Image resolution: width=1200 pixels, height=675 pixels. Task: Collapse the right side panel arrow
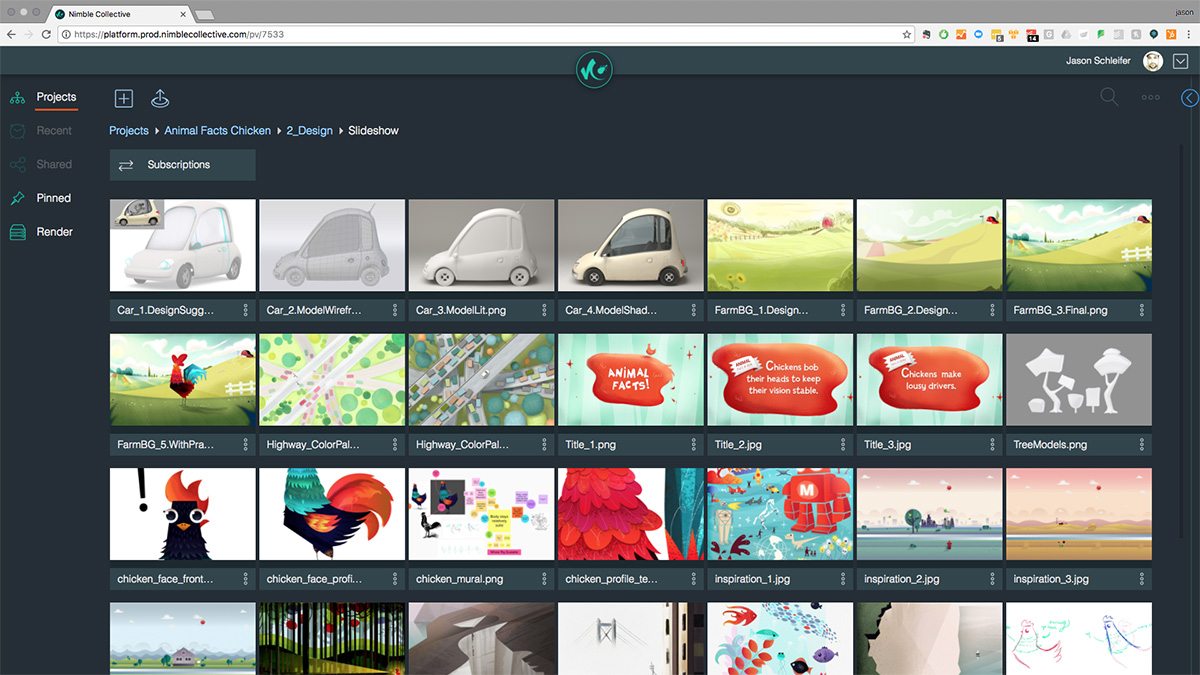(1189, 98)
